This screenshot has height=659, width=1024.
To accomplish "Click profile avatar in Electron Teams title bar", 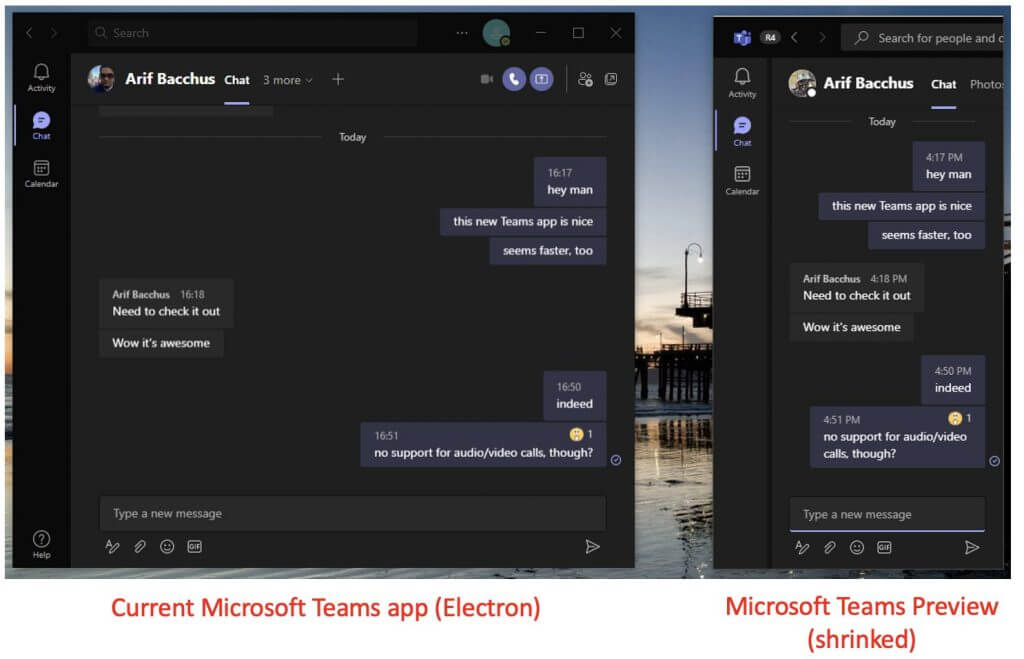I will (x=496, y=33).
